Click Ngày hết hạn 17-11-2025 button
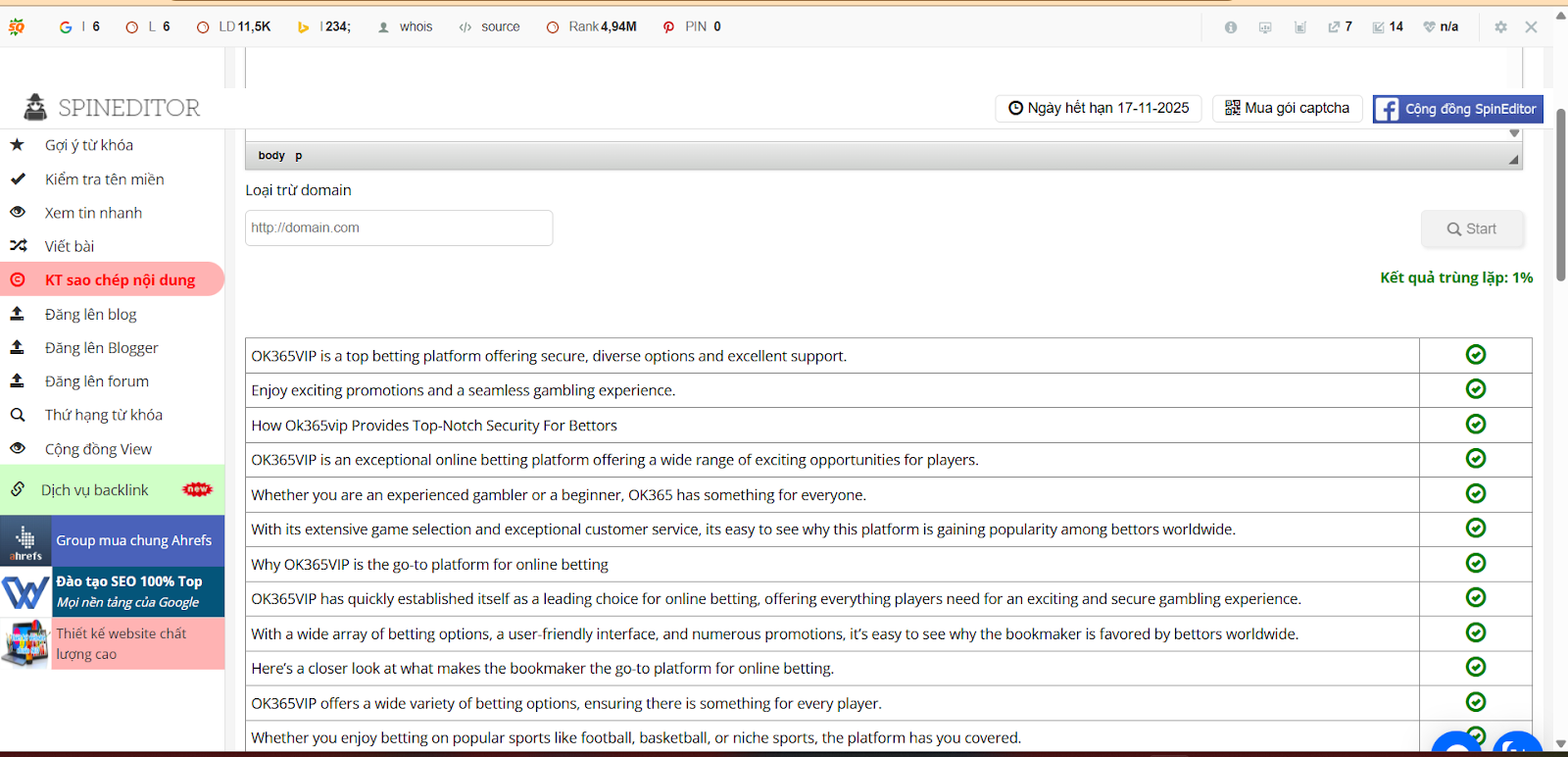 [x=1099, y=108]
